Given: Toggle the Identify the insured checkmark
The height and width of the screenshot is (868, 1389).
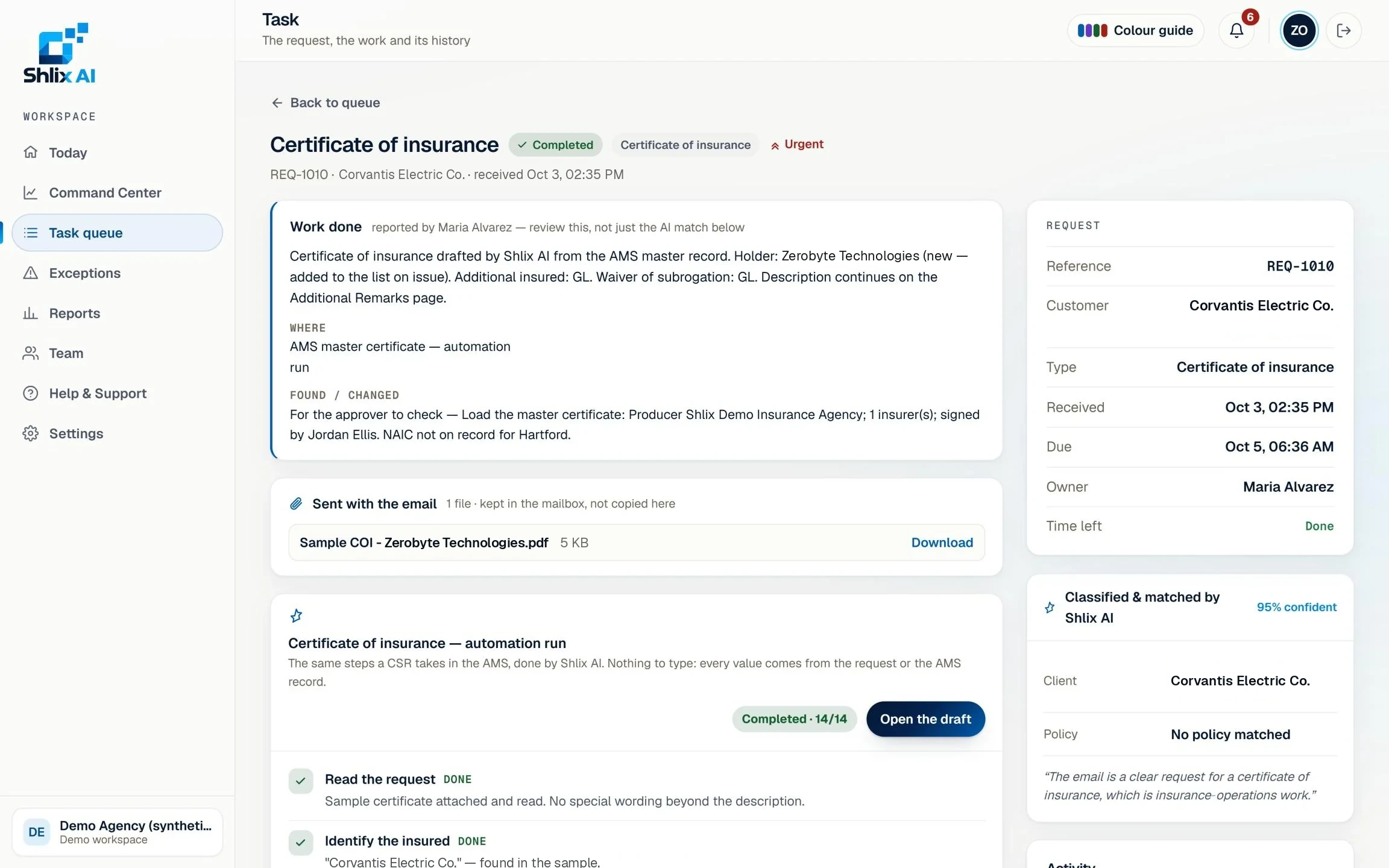Looking at the screenshot, I should (x=301, y=843).
